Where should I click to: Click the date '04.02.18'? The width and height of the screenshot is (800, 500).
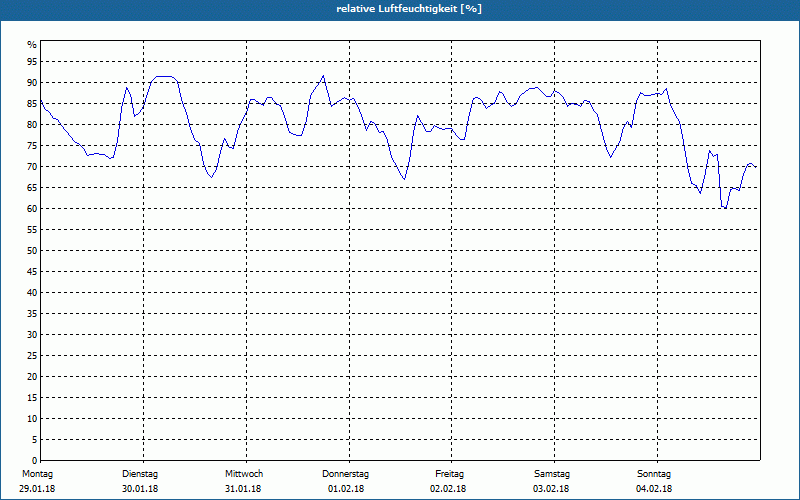coord(654,489)
